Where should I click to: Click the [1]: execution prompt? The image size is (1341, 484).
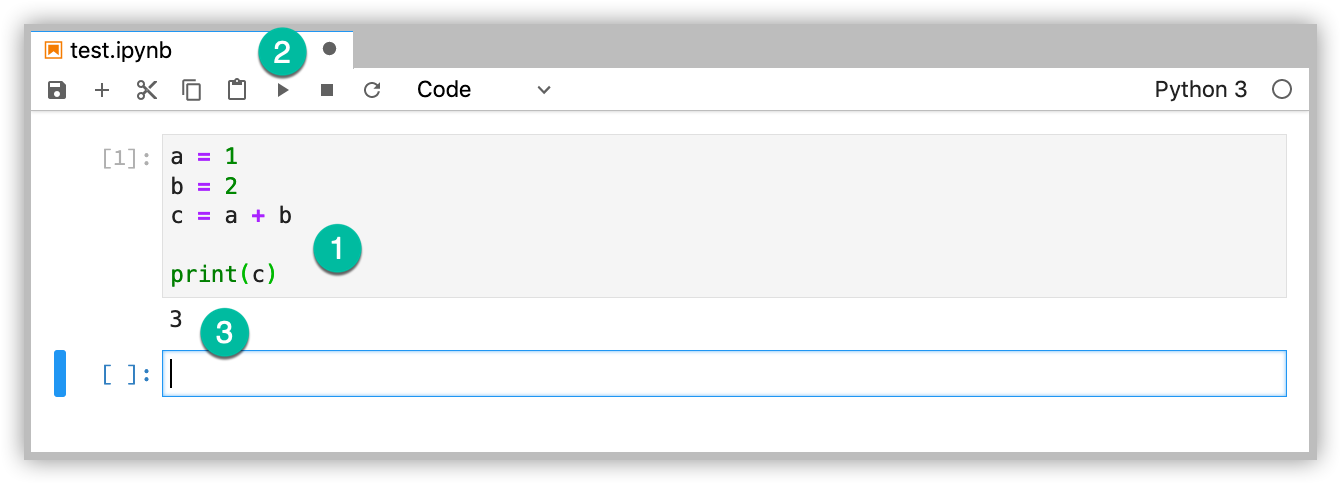pyautogui.click(x=126, y=158)
